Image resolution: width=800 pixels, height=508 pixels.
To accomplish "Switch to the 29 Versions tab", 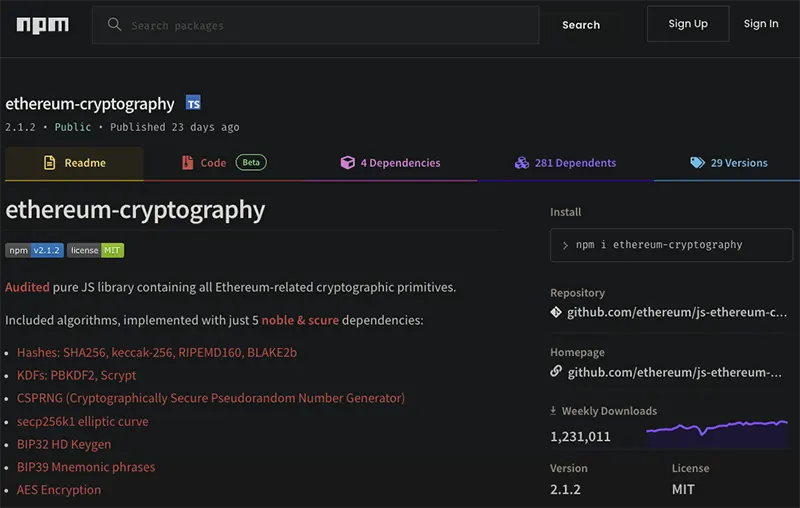I will pos(728,163).
